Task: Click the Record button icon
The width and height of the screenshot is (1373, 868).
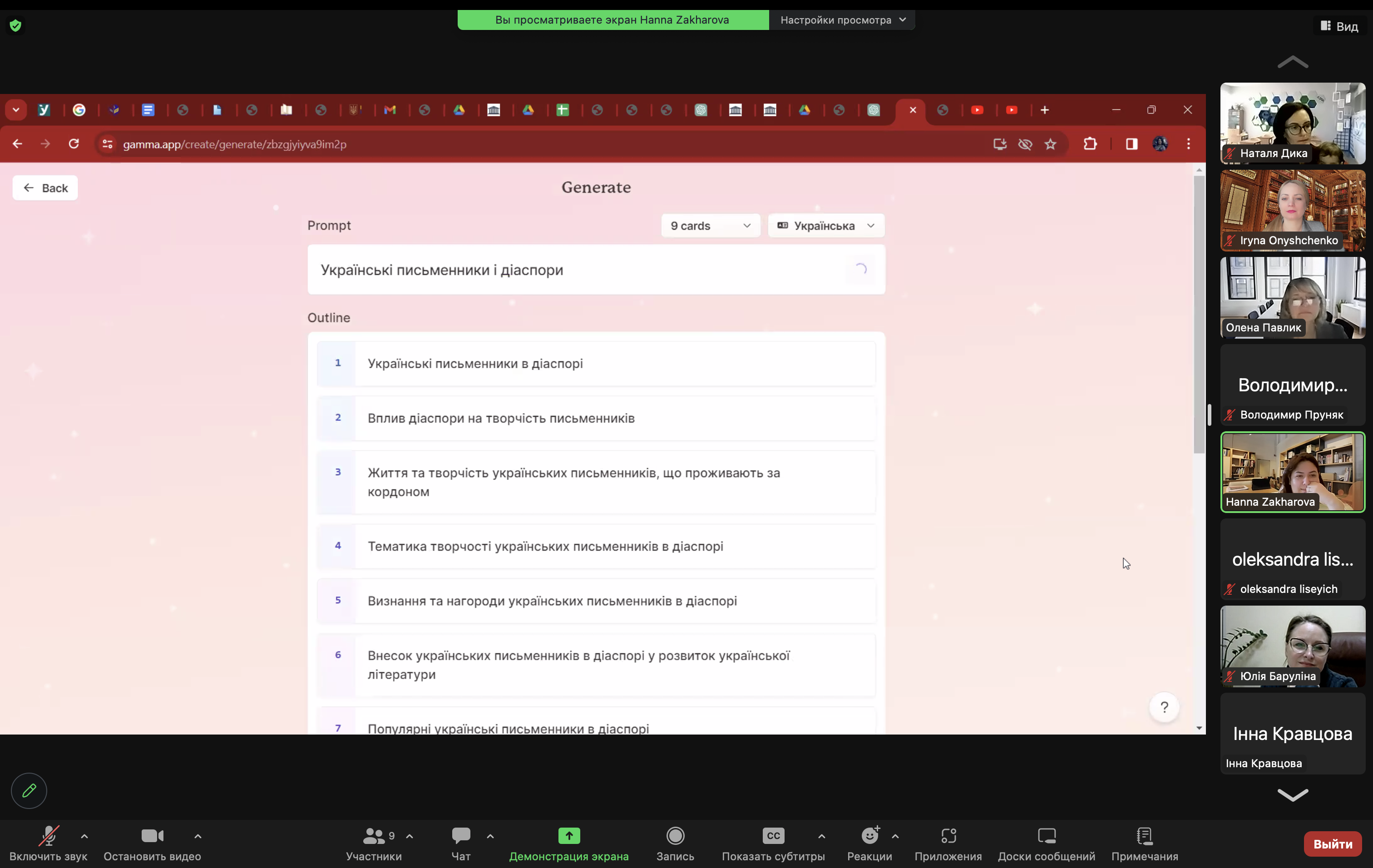Action: click(675, 836)
